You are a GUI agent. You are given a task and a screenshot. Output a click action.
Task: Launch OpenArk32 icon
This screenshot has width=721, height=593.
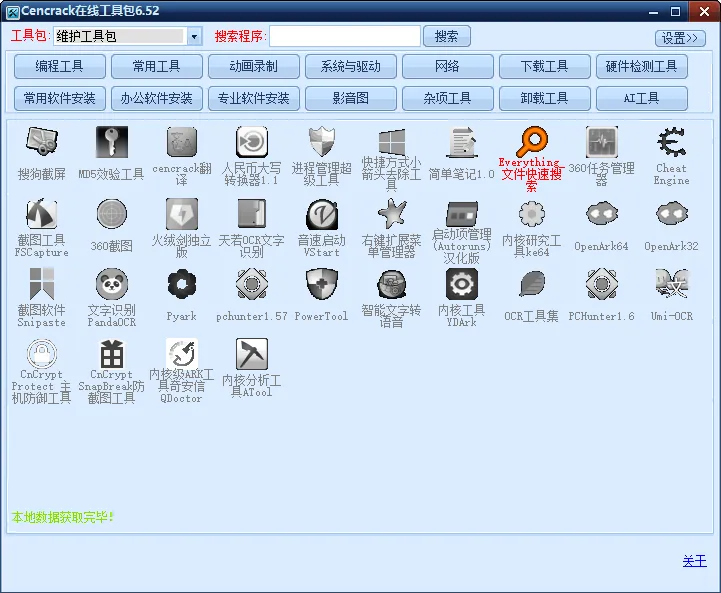[x=671, y=214]
